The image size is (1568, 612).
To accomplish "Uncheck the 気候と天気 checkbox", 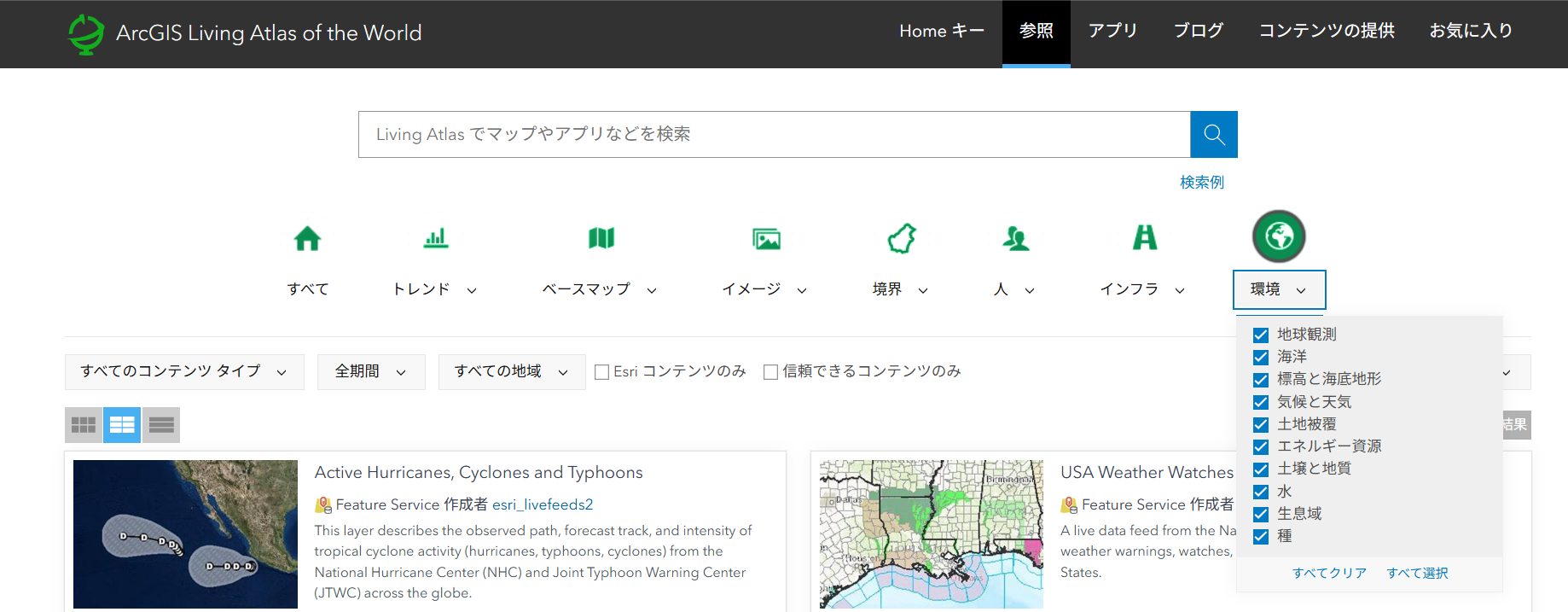I will [x=1260, y=402].
